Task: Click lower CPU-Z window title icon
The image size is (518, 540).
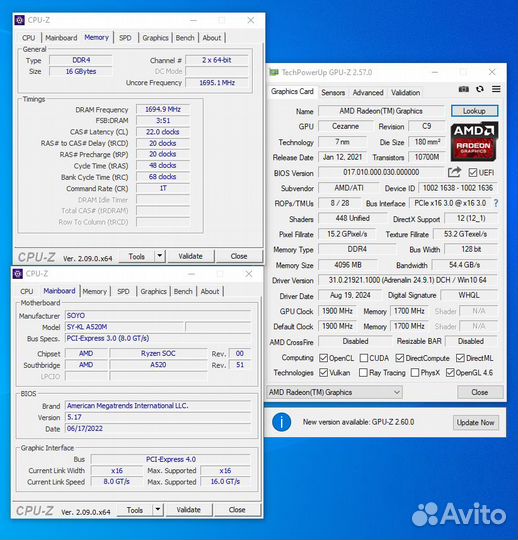Action: pyautogui.click(x=18, y=274)
